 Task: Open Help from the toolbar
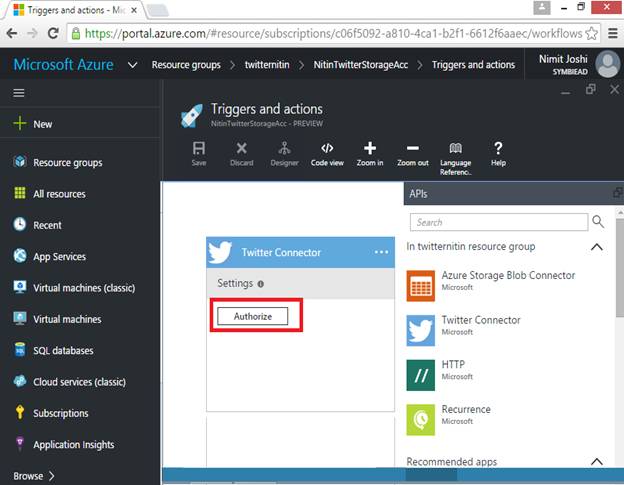tap(498, 154)
